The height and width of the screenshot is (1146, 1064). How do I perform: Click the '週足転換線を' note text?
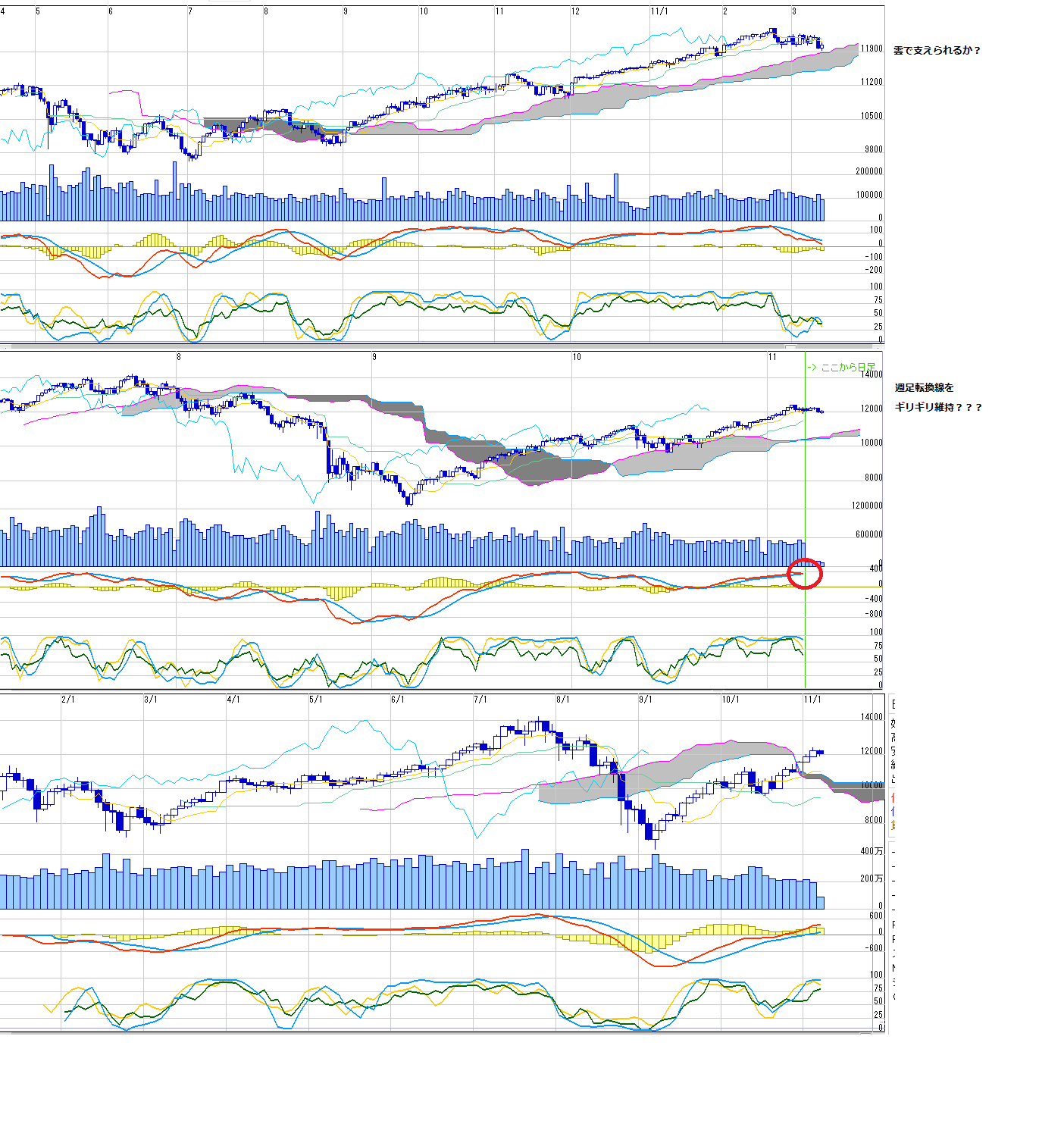tap(924, 388)
